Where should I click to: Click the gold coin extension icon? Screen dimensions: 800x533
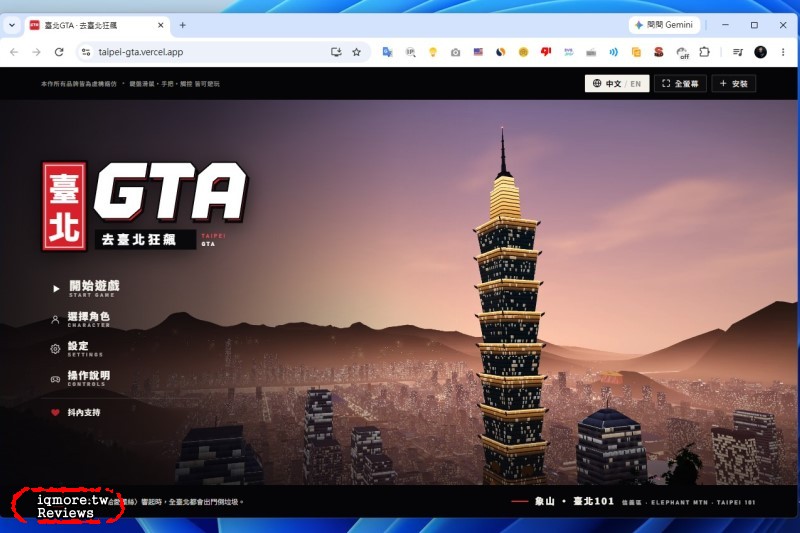pyautogui.click(x=523, y=52)
